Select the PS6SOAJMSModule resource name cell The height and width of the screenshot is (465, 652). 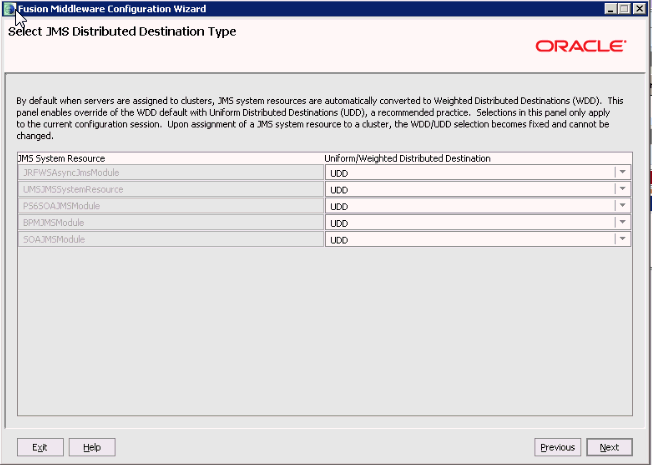tap(170, 206)
